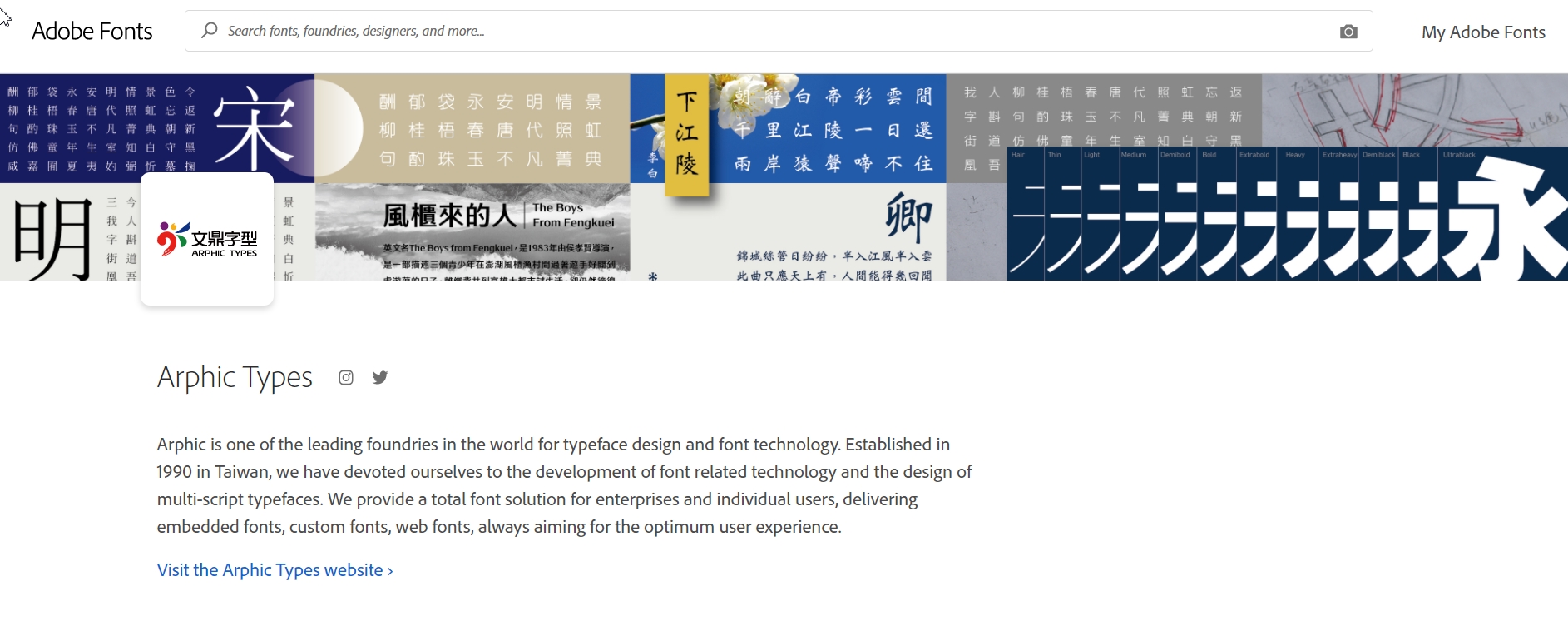Screen dimensions: 1568x631
Task: Focus the Search fonts input field
Action: [779, 31]
